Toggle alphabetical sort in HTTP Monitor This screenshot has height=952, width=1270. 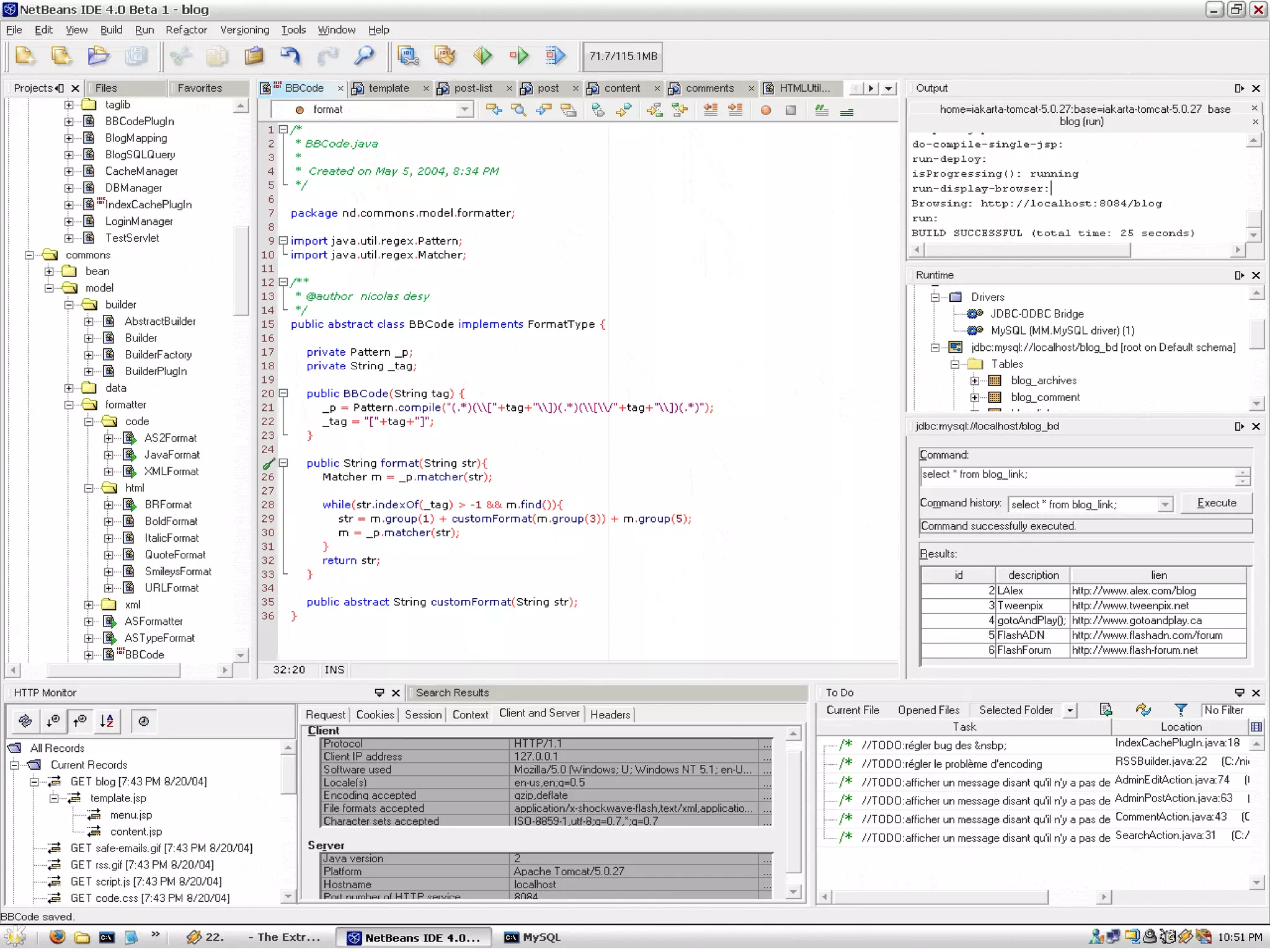(107, 721)
